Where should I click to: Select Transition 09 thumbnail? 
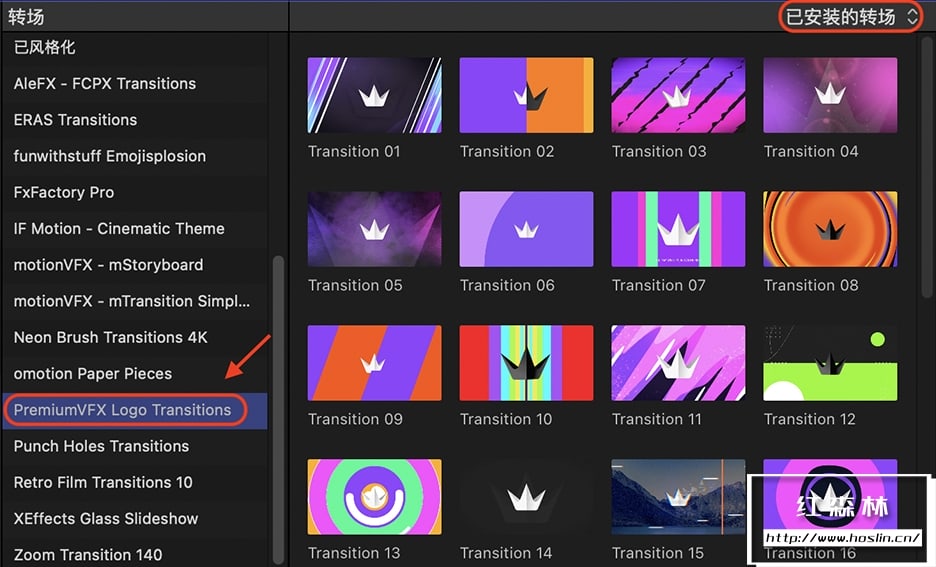pos(375,363)
